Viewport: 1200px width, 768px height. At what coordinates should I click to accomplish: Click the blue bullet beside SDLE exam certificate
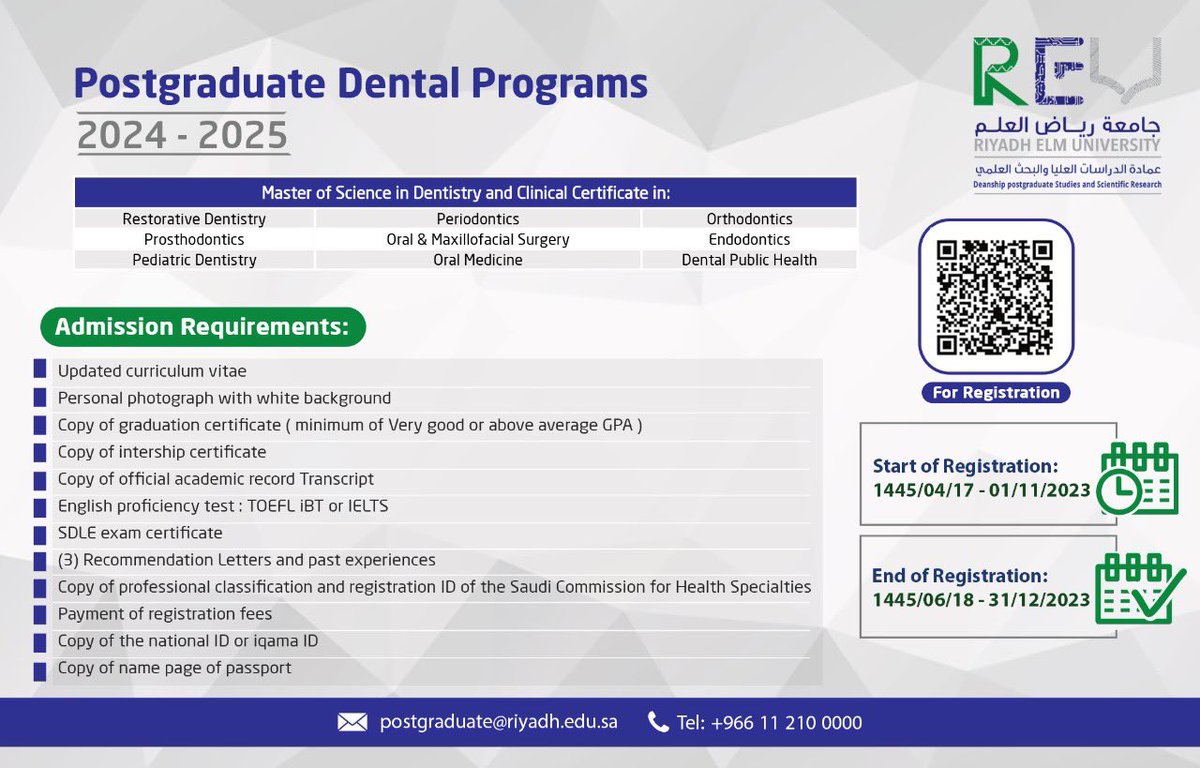(x=40, y=533)
